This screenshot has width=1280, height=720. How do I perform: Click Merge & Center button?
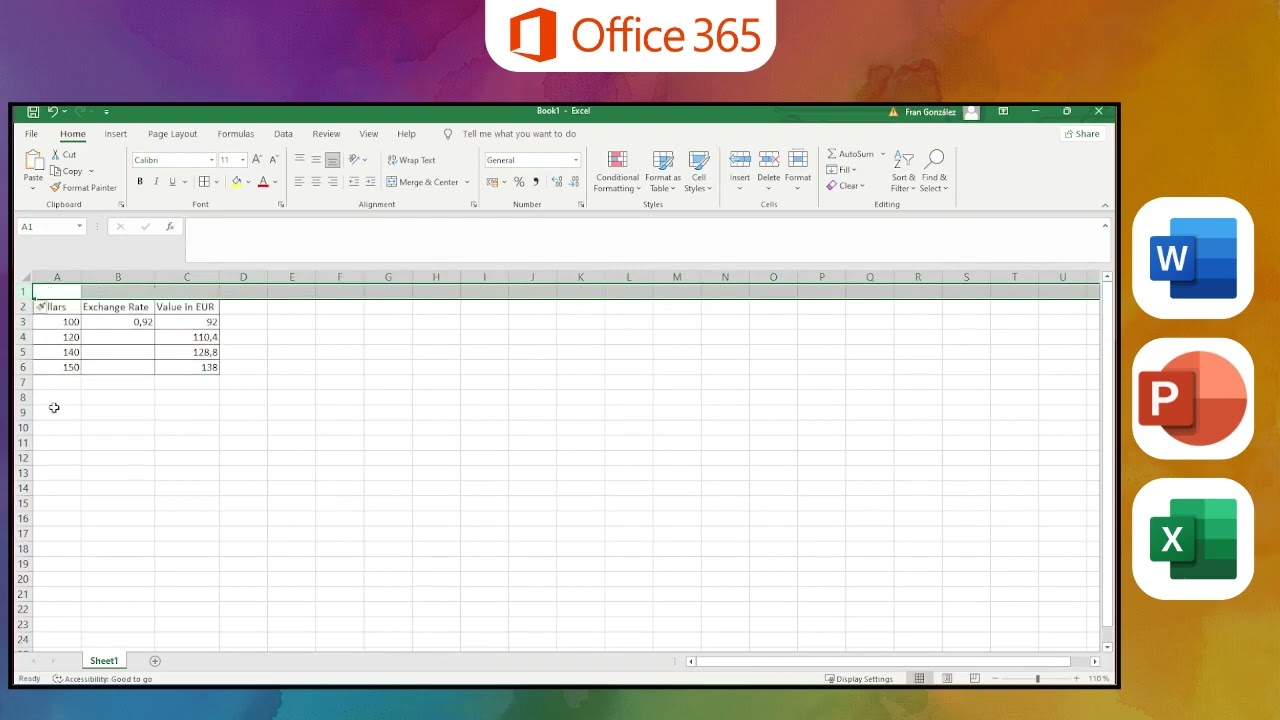click(x=423, y=182)
